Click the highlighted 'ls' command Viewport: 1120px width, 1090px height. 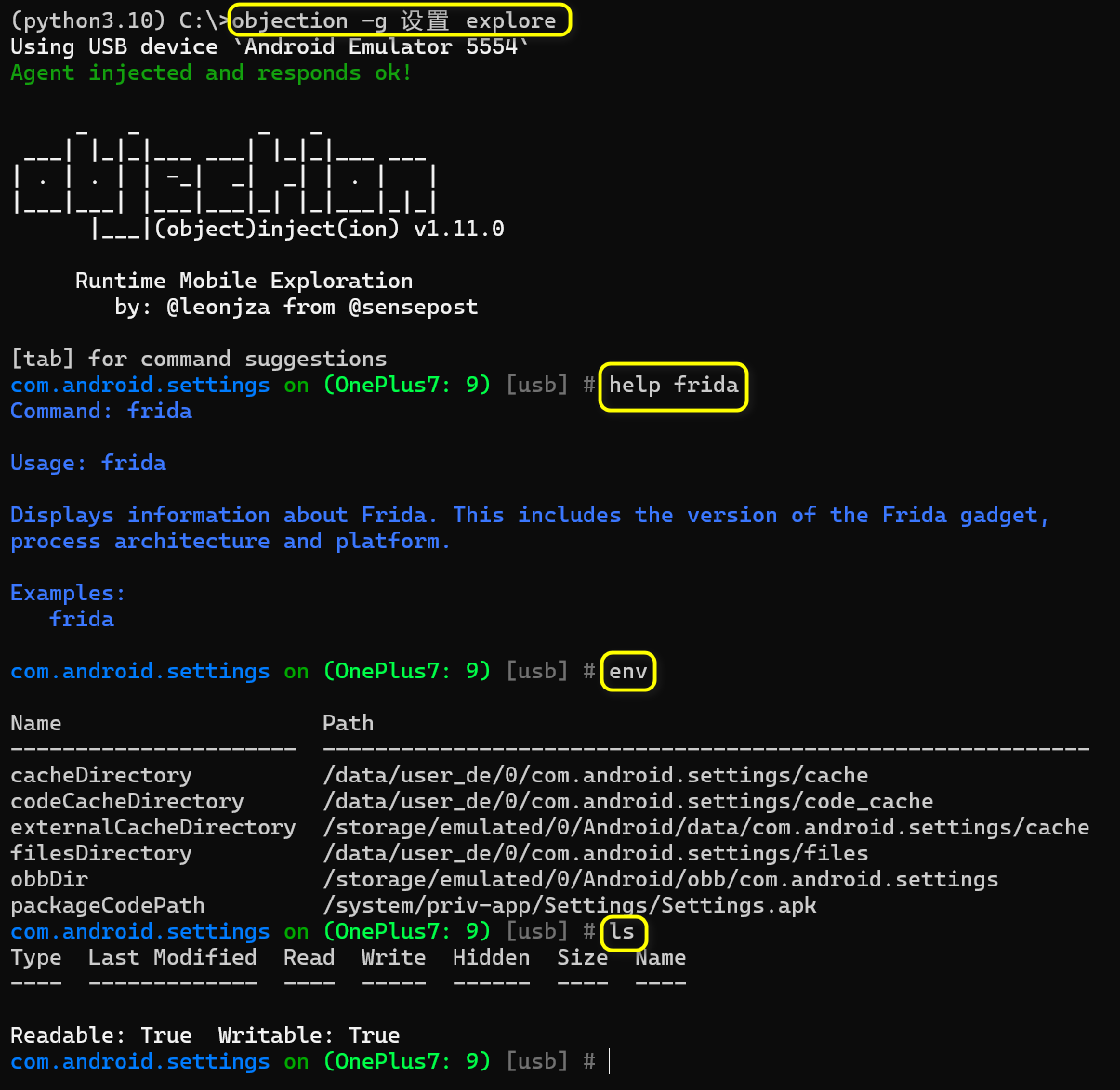(x=623, y=931)
